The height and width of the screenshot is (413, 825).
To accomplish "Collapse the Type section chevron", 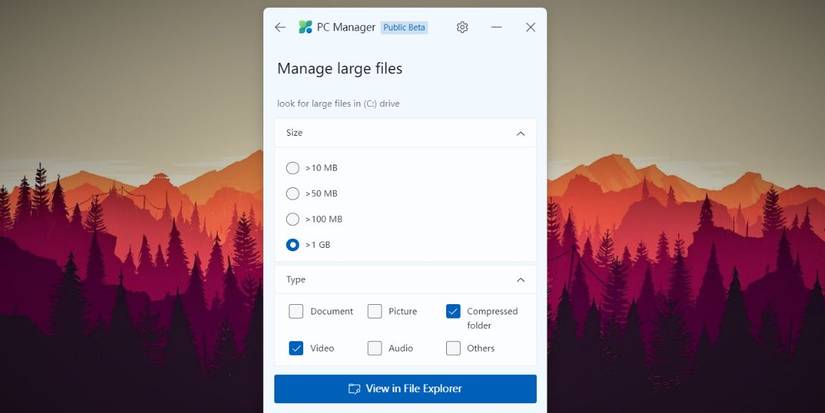I will click(x=520, y=280).
